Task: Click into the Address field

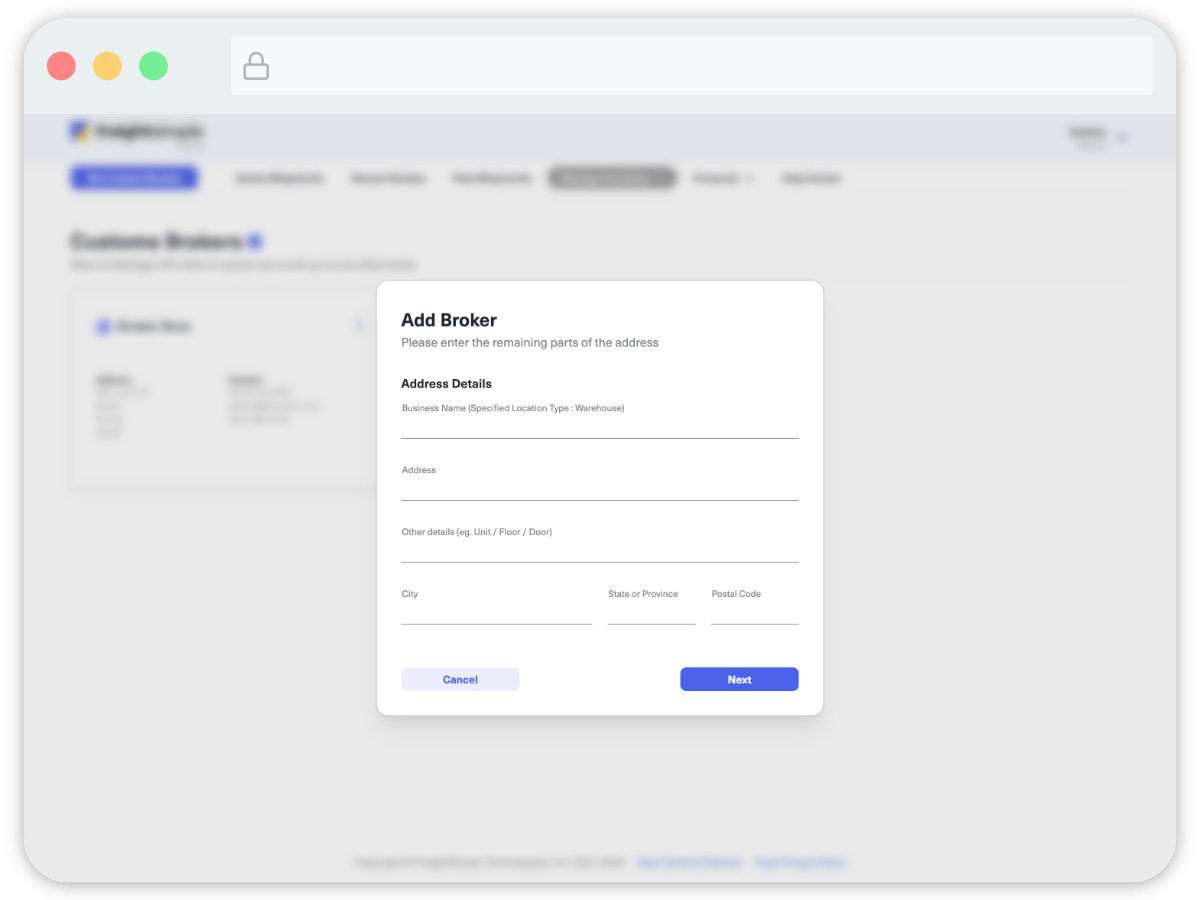Action: (600, 489)
